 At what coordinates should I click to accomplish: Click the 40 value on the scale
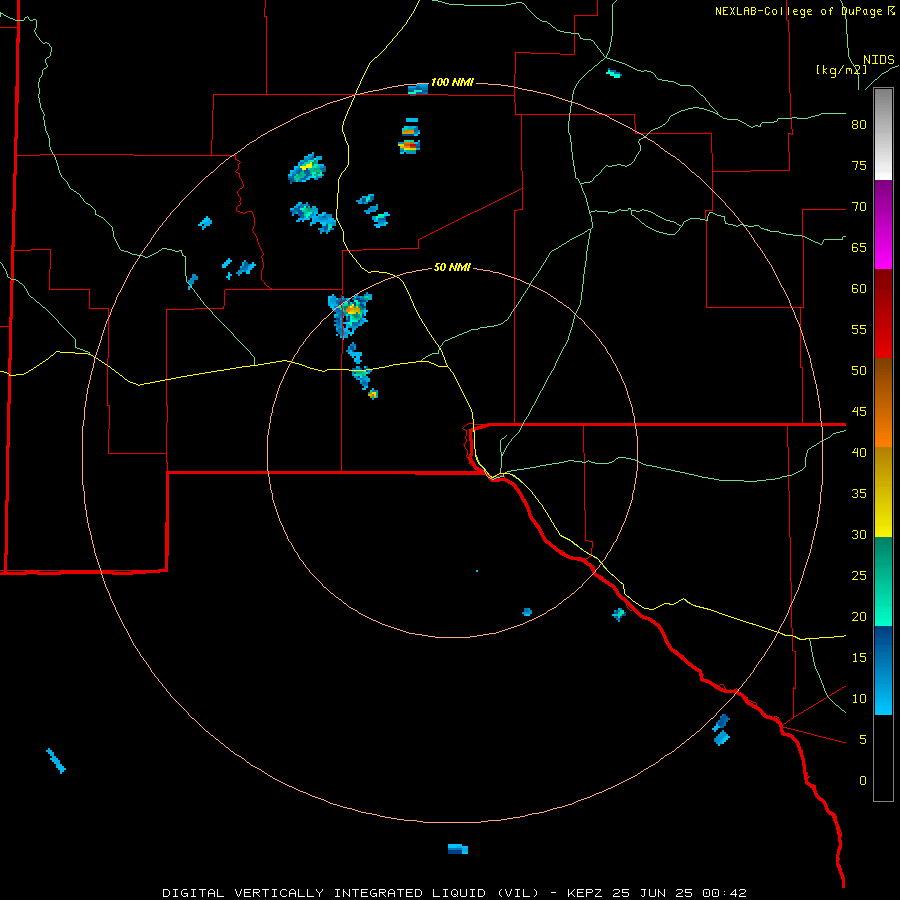[x=859, y=452]
